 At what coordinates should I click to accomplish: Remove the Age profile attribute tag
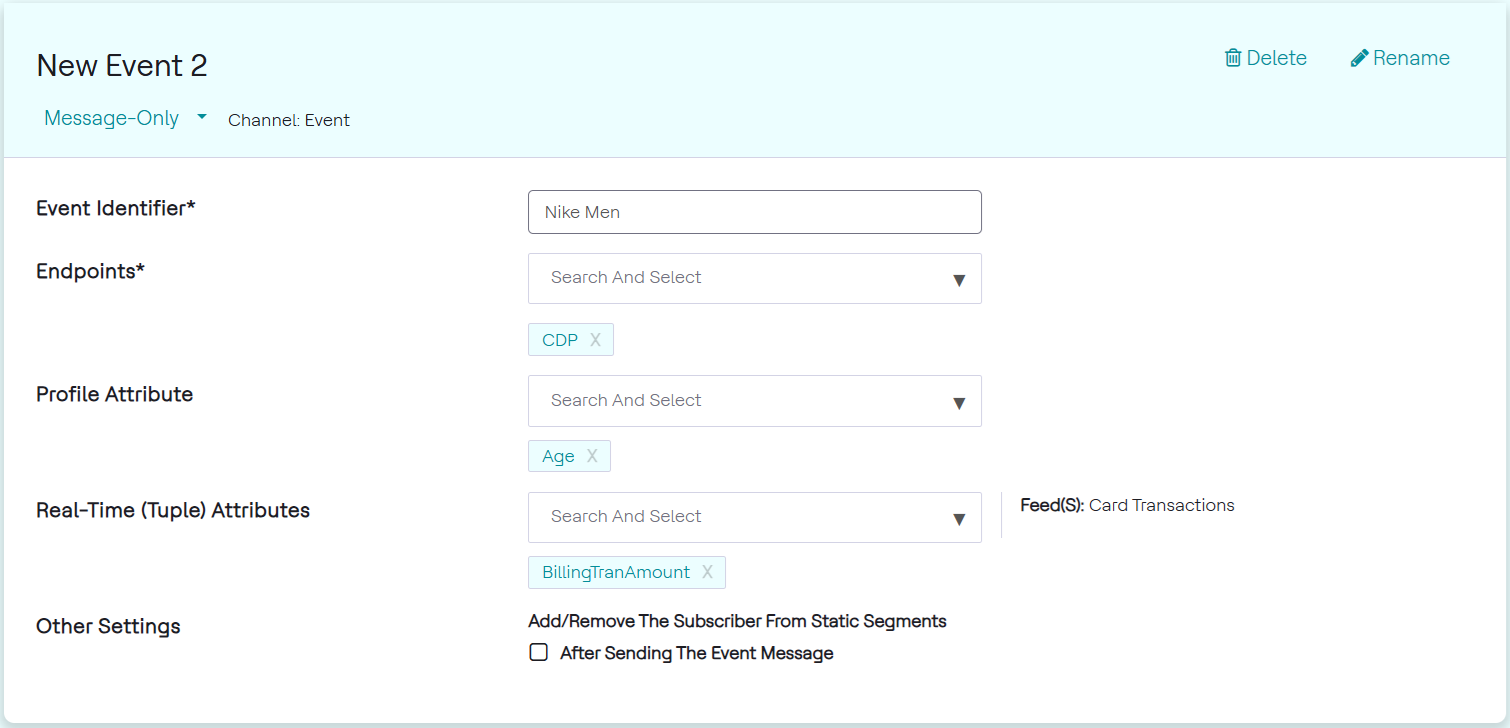click(x=592, y=456)
